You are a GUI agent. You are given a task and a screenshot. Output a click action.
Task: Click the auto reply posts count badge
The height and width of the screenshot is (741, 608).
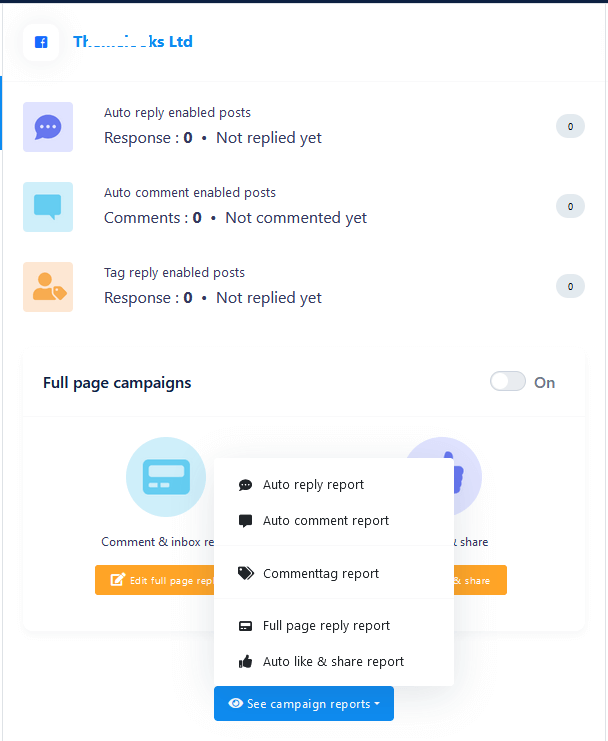(570, 127)
